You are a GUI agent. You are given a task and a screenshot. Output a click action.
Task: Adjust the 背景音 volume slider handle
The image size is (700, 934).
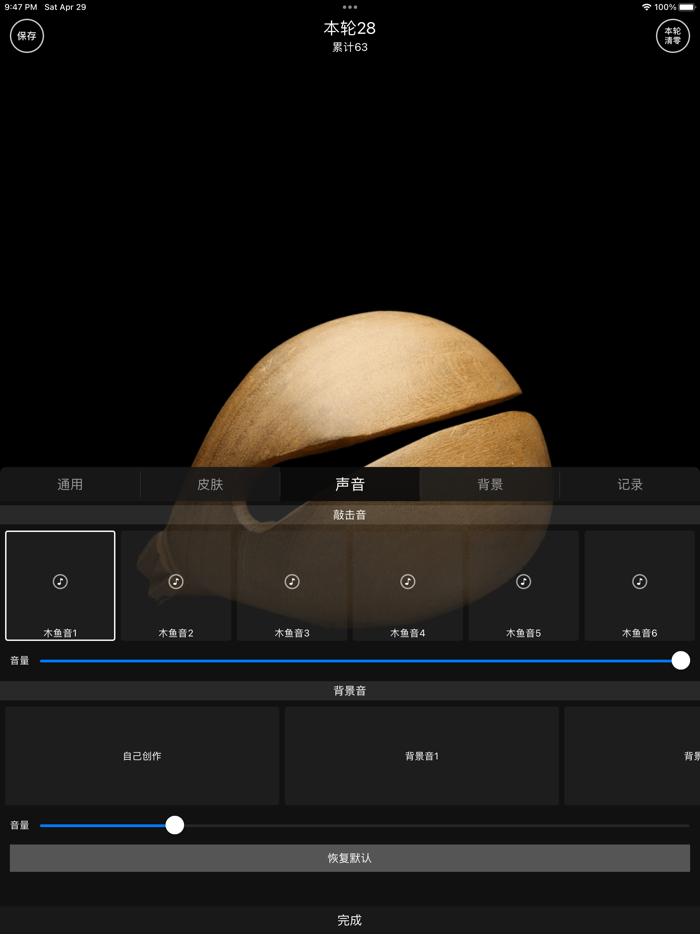(x=175, y=825)
